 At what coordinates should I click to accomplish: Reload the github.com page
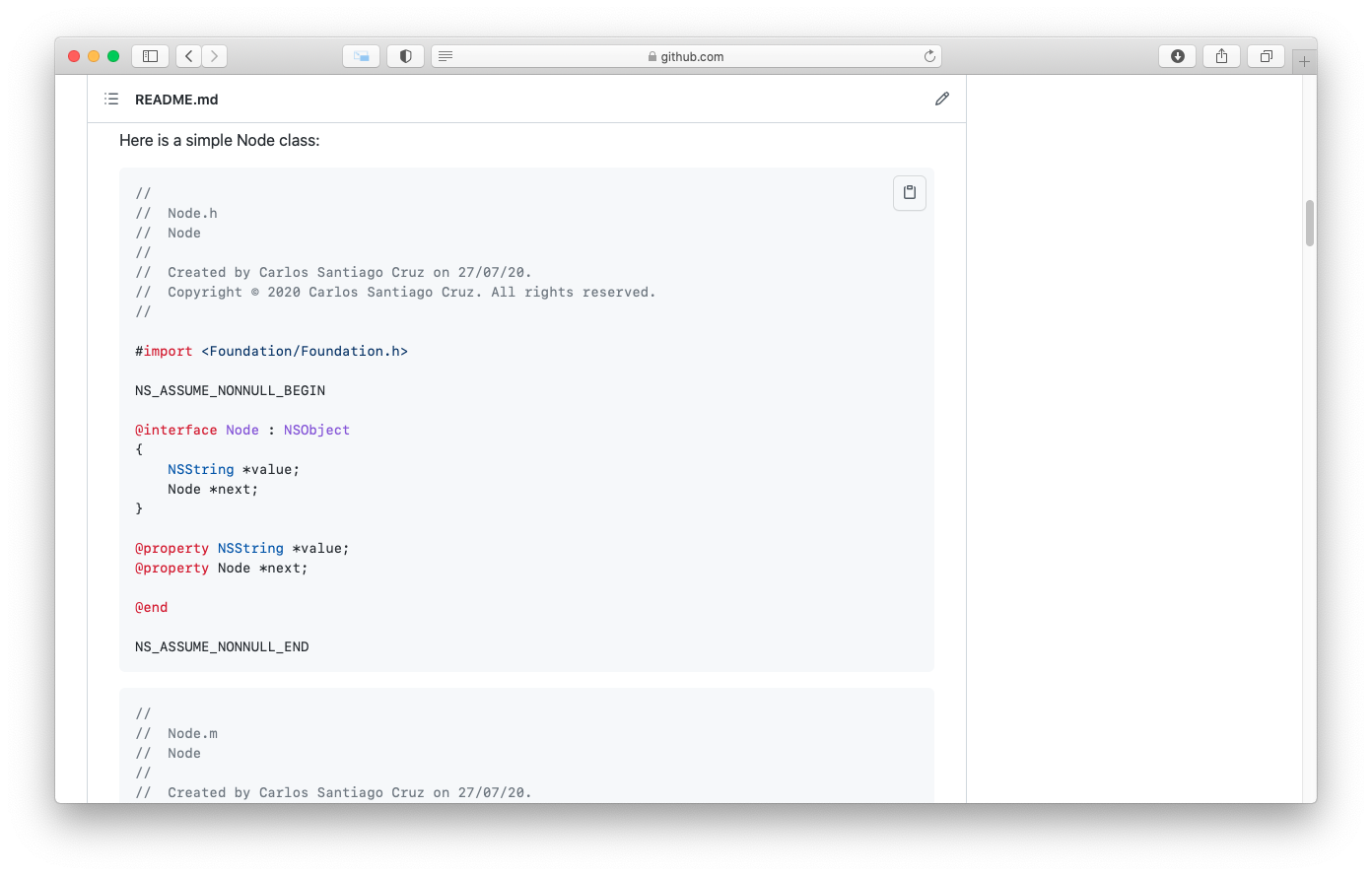[929, 56]
